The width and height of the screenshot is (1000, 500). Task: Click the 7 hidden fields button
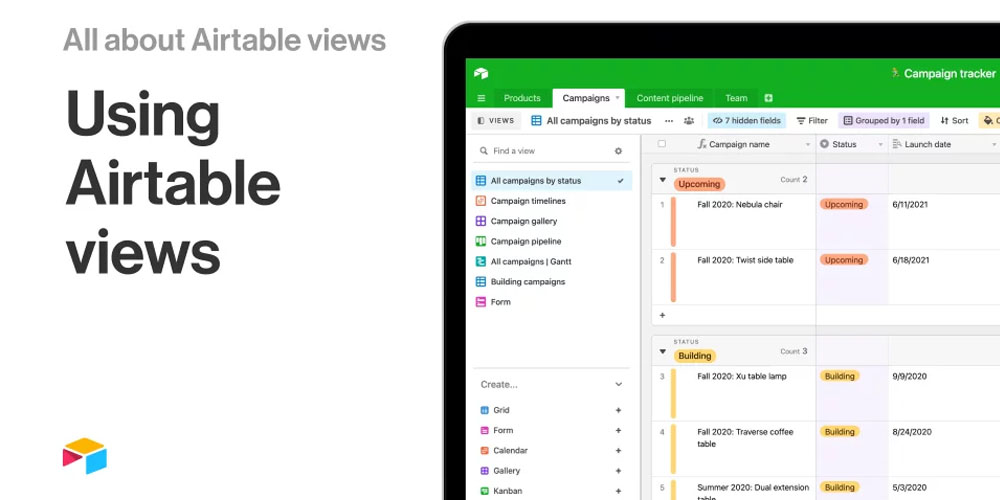pyautogui.click(x=747, y=121)
